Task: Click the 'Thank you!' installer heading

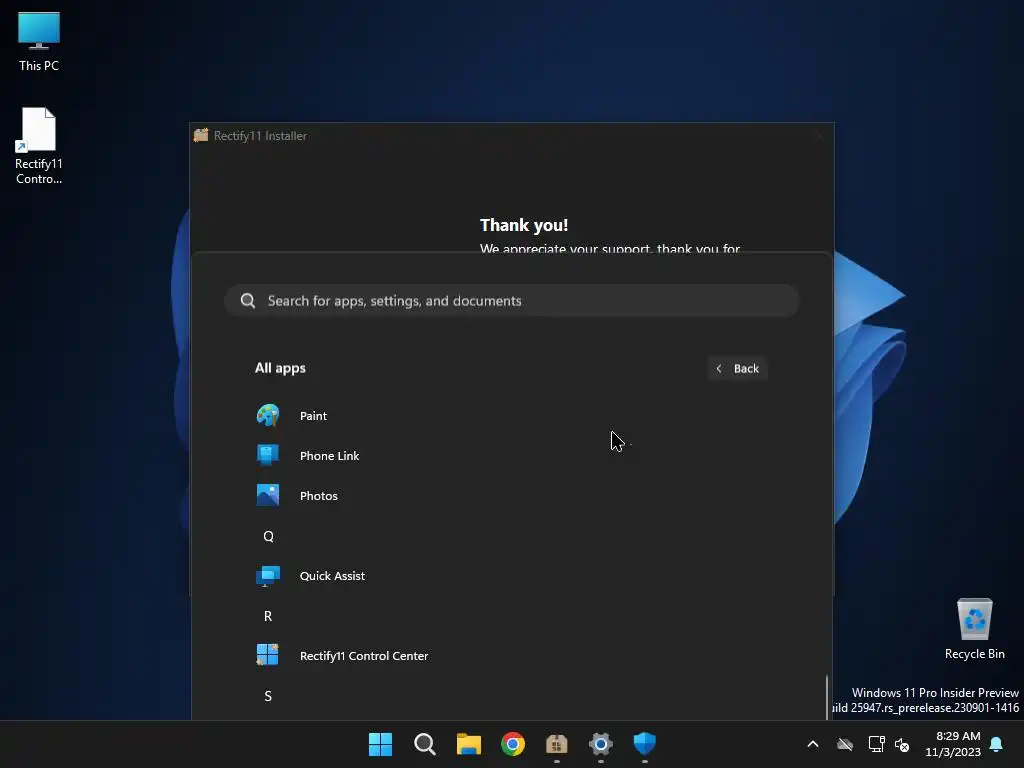Action: (x=524, y=225)
